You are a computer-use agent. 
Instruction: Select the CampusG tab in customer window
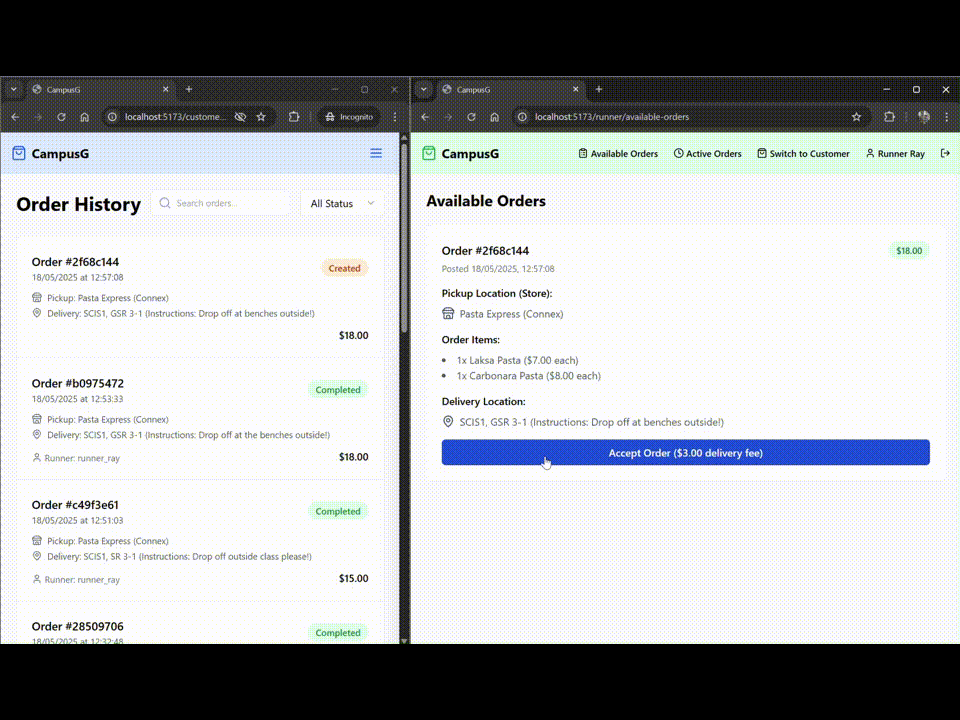point(101,89)
